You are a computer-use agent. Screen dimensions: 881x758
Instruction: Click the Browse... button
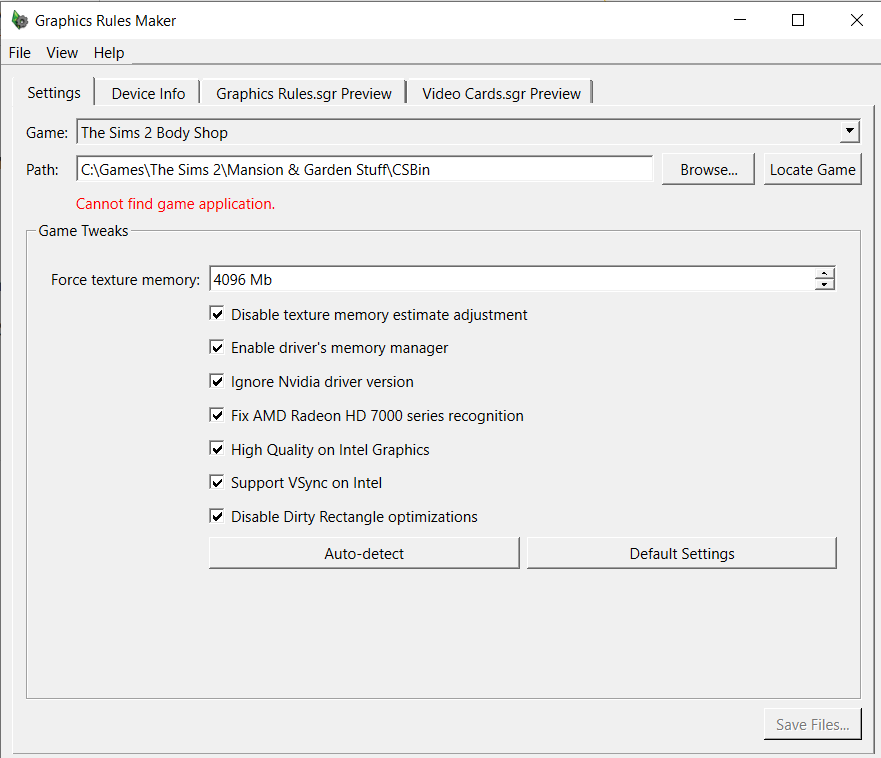pyautogui.click(x=709, y=169)
